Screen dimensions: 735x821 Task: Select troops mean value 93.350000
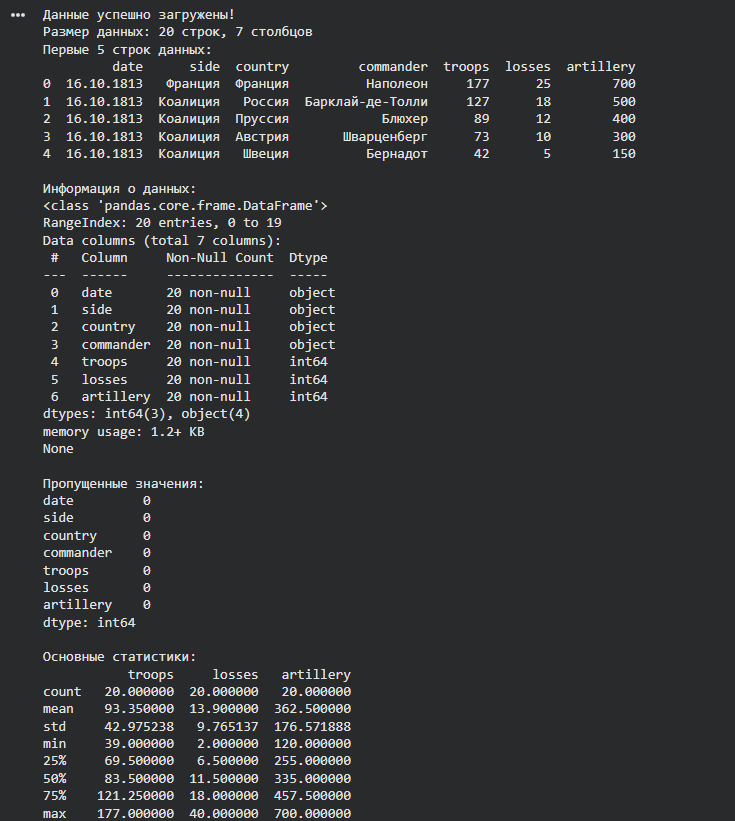point(139,709)
